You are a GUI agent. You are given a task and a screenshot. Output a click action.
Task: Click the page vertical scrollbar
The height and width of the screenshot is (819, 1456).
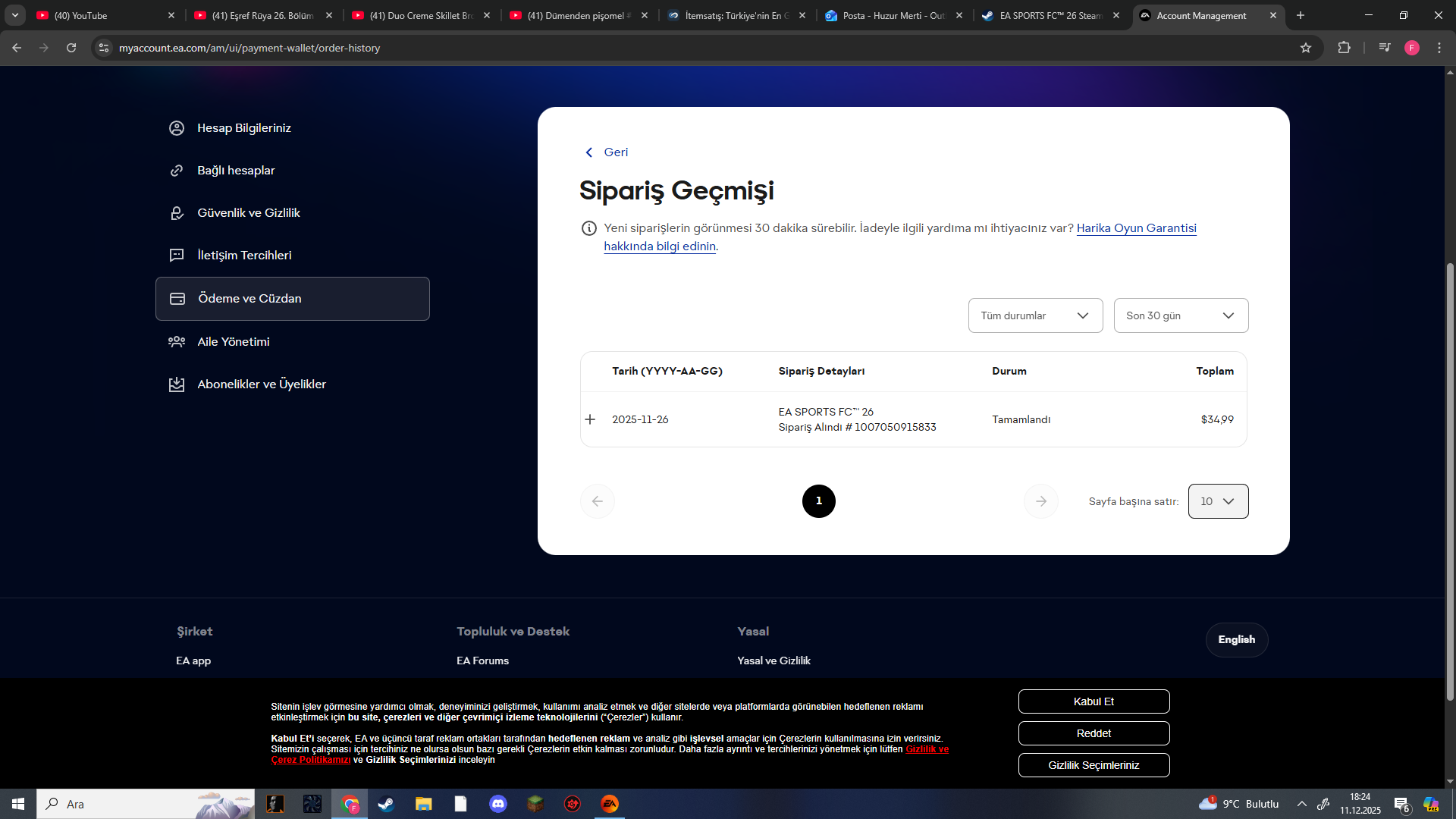1450,482
